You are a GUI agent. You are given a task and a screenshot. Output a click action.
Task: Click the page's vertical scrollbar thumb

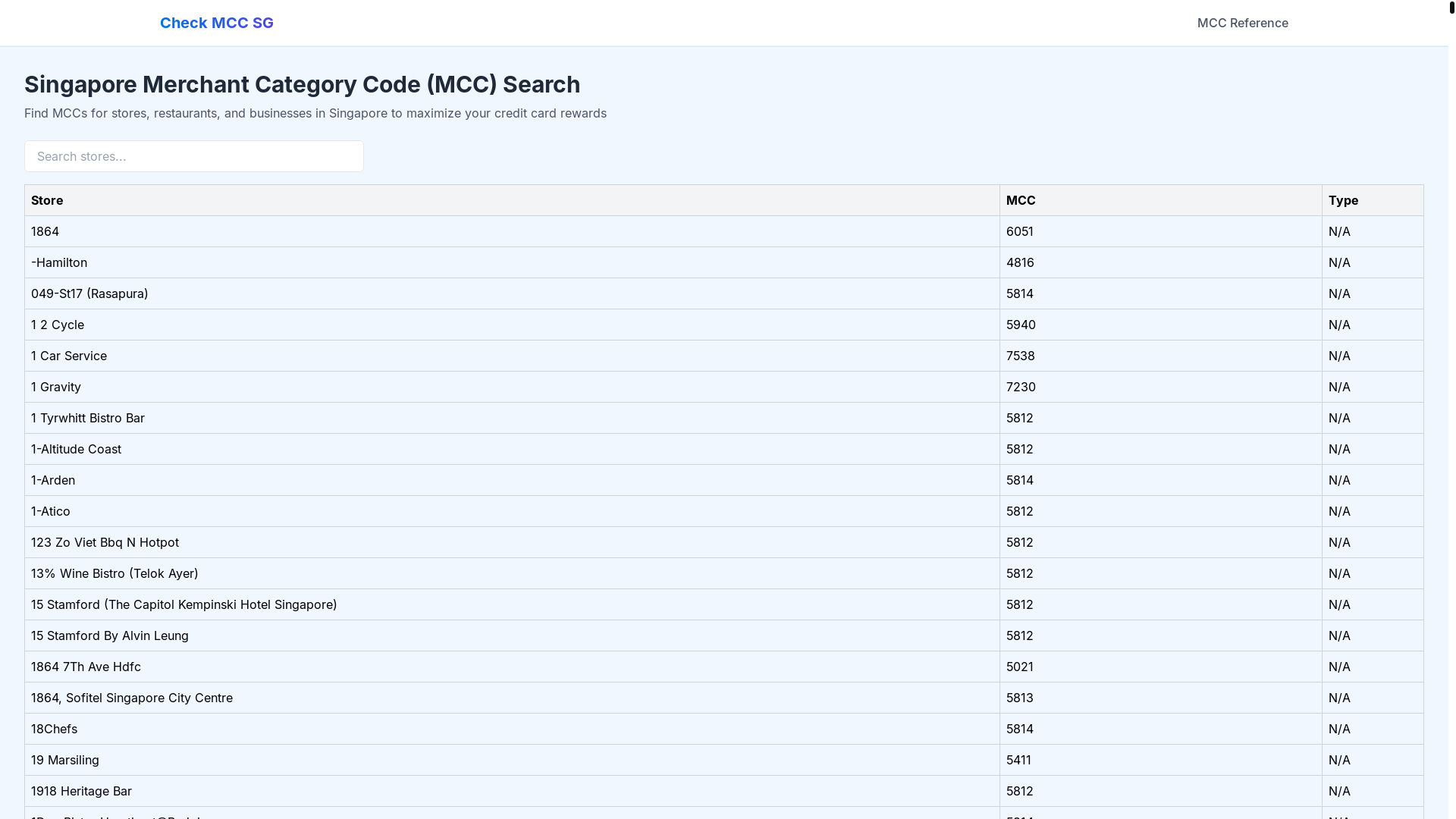[x=1451, y=8]
